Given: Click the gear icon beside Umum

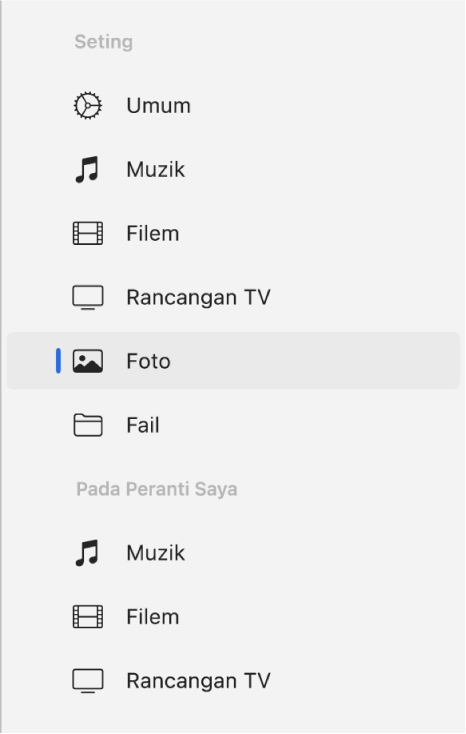Looking at the screenshot, I should click(88, 105).
